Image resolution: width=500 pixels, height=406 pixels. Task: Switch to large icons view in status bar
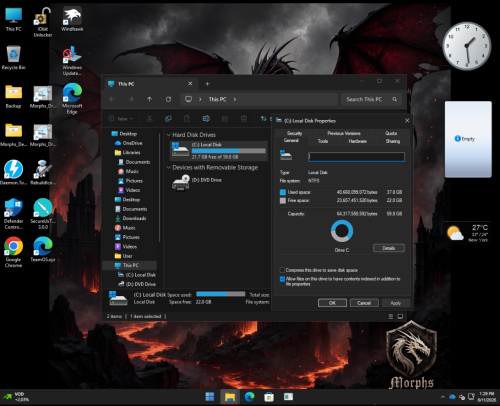pos(400,316)
